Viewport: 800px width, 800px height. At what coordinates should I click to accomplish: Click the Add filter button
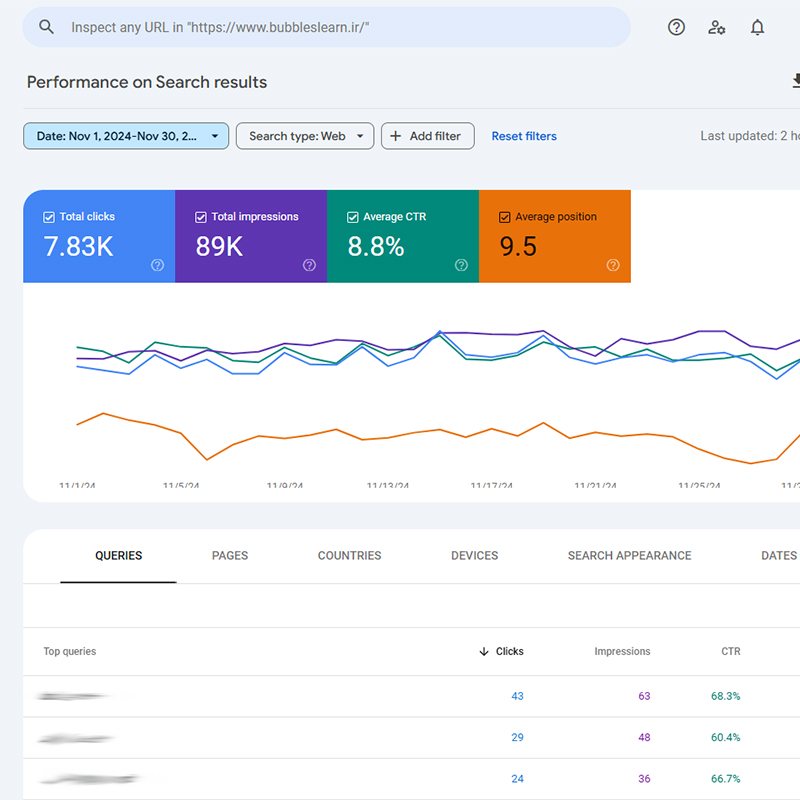click(x=427, y=136)
